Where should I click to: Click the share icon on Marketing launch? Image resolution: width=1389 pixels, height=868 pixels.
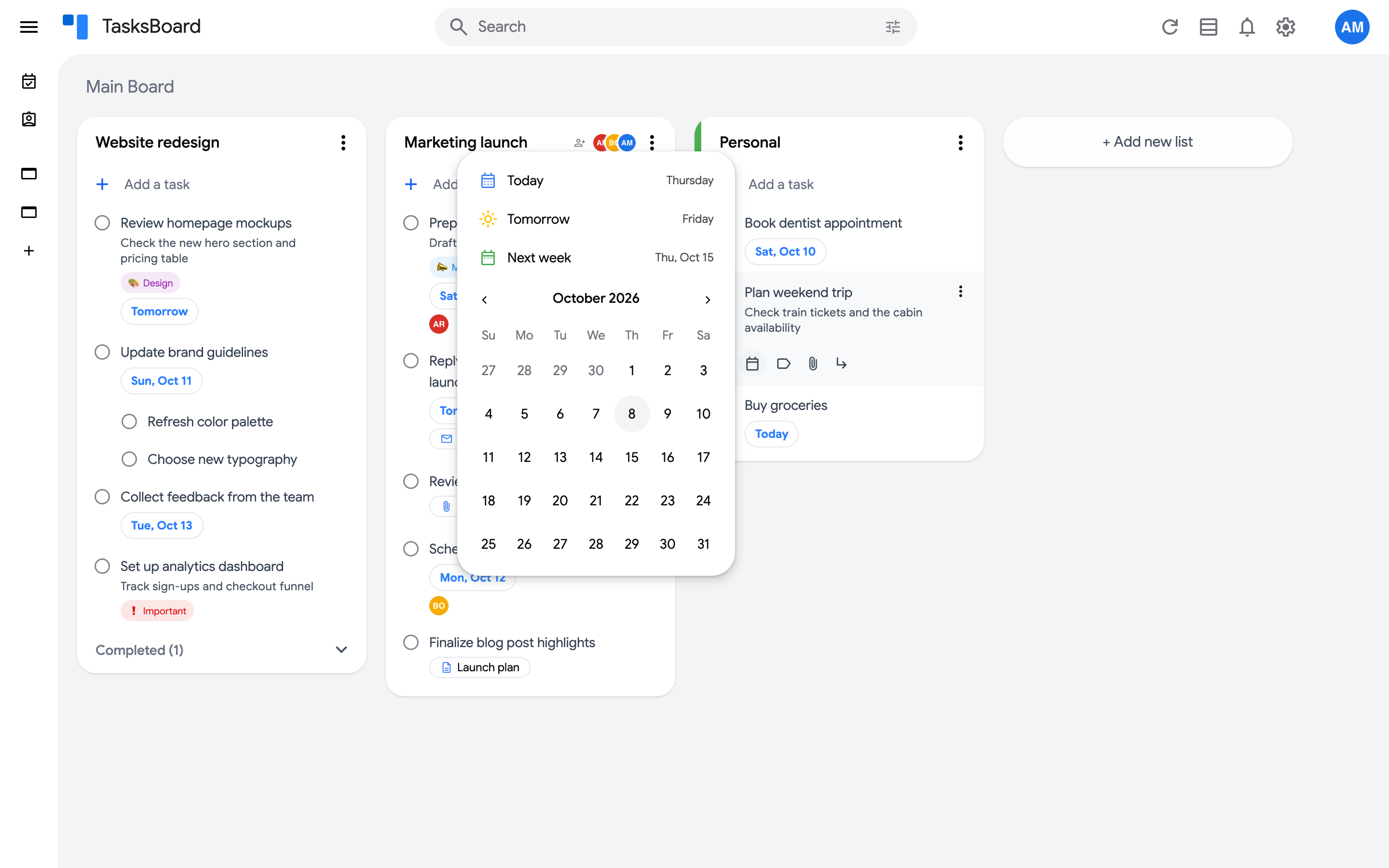[580, 142]
